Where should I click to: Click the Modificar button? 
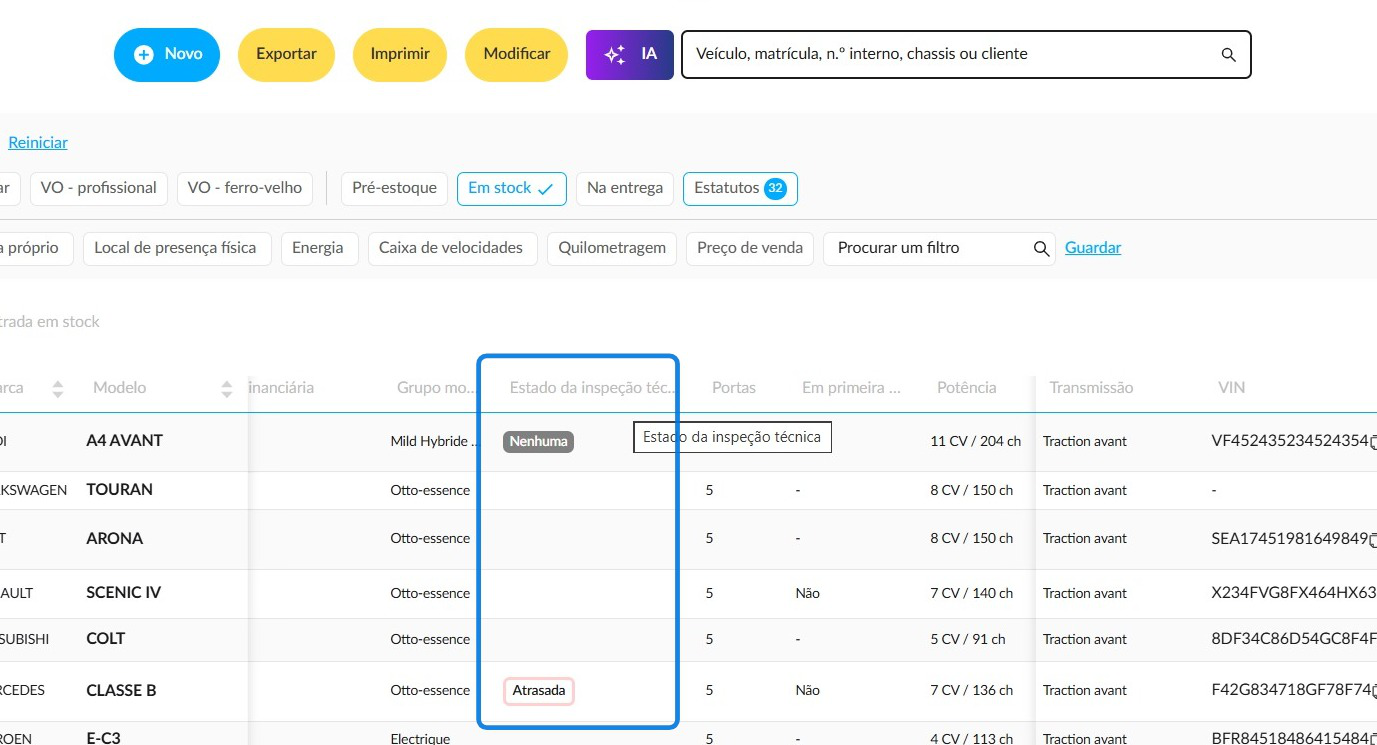click(517, 54)
